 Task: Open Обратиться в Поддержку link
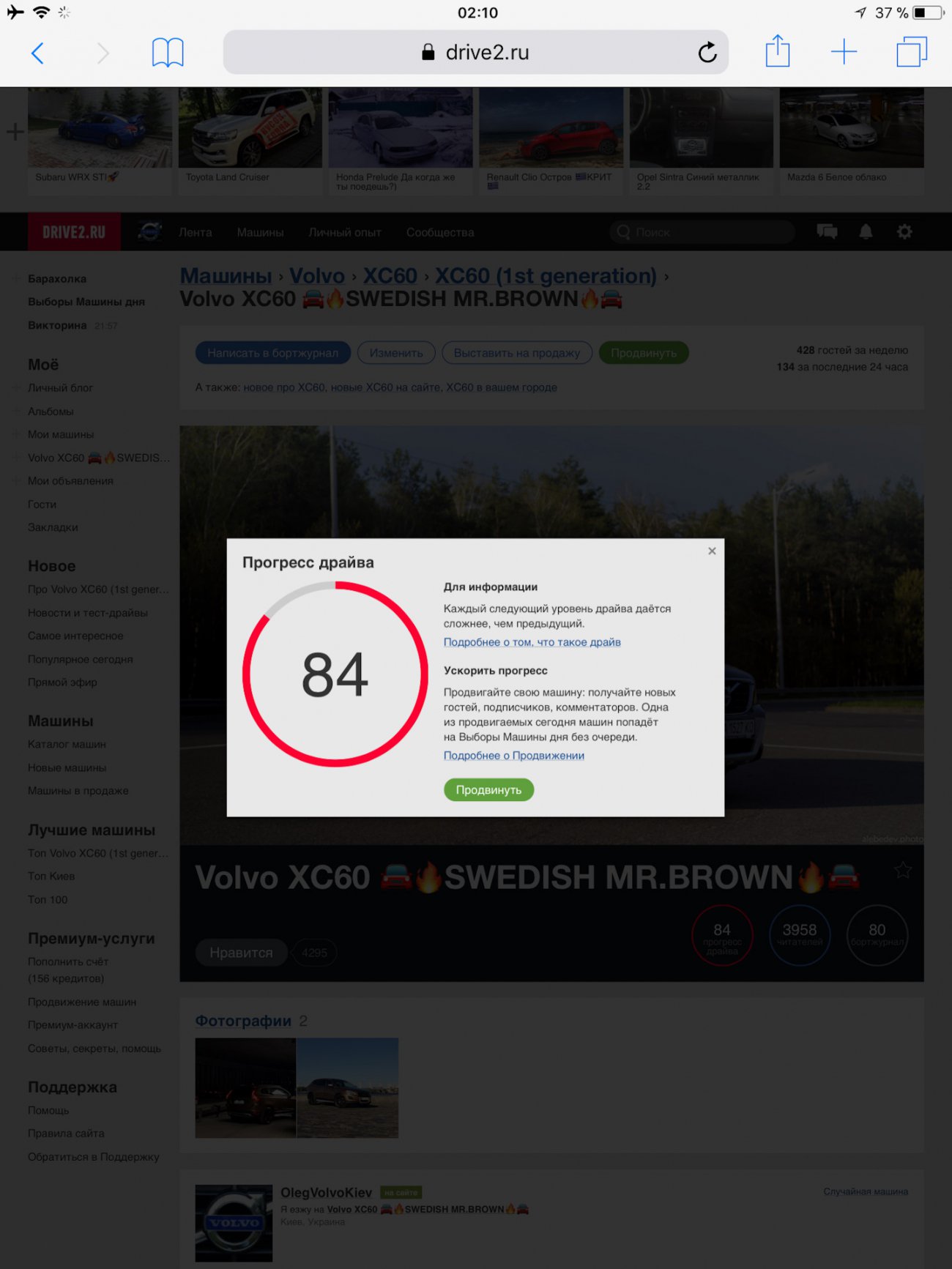[93, 1157]
